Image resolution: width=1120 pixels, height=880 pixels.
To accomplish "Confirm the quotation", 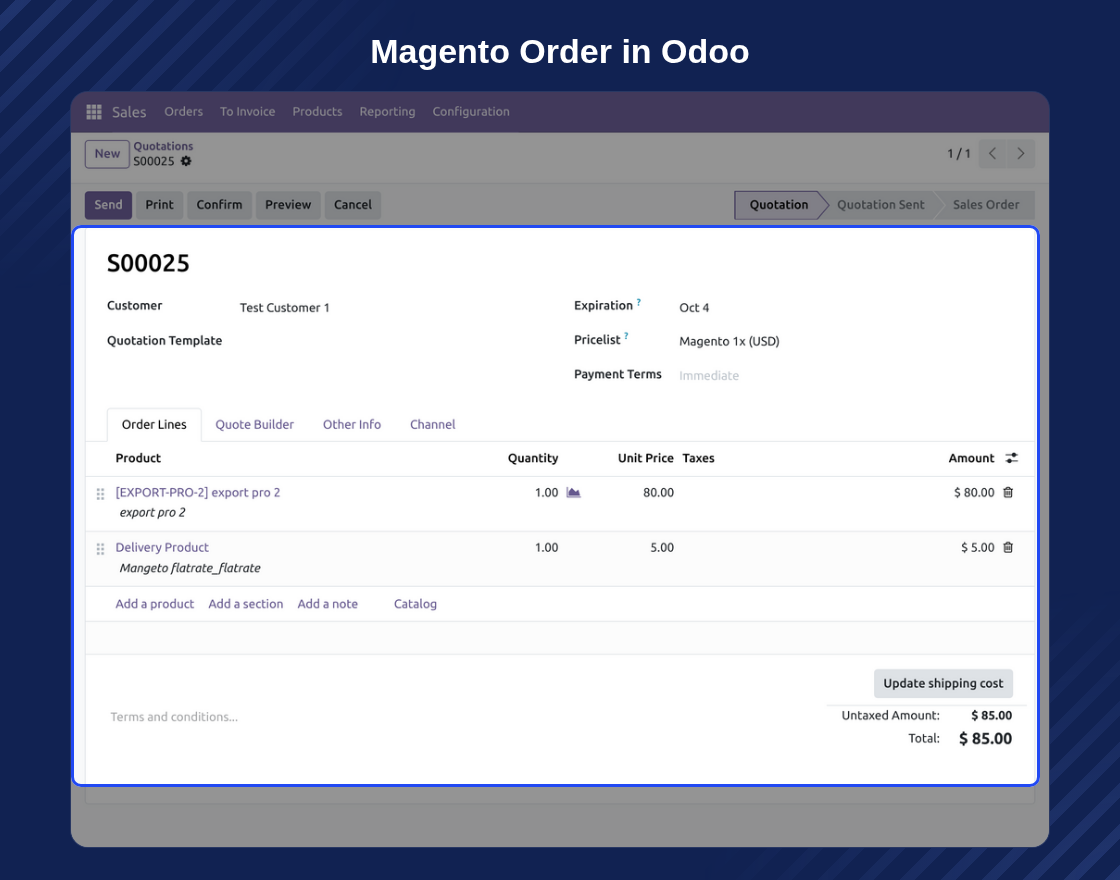I will click(x=219, y=205).
